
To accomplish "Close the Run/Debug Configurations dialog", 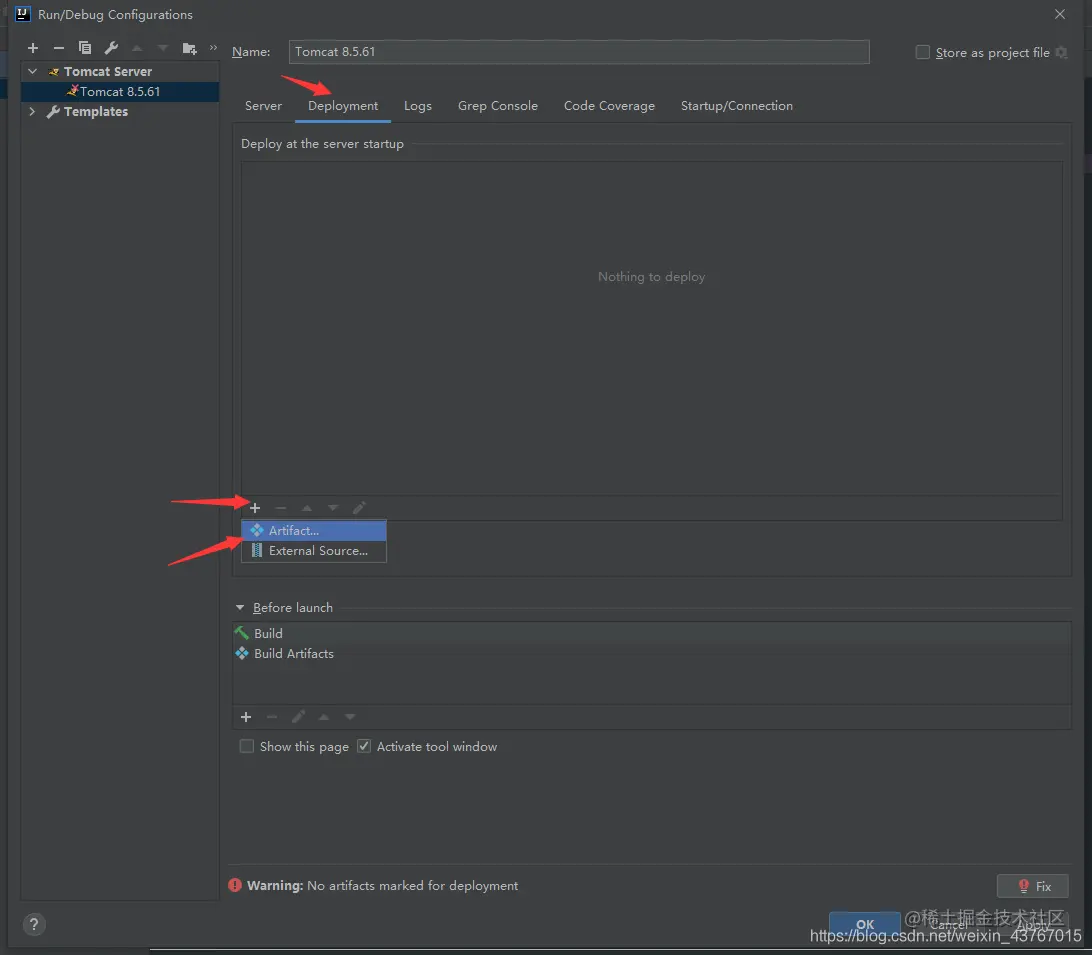I will click(1060, 14).
